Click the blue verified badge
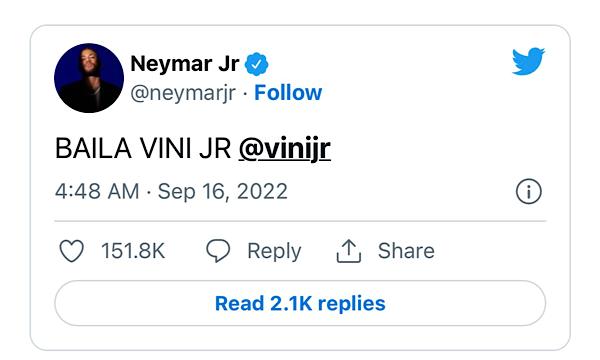Screen dimensions: 600x360 click(x=256, y=64)
